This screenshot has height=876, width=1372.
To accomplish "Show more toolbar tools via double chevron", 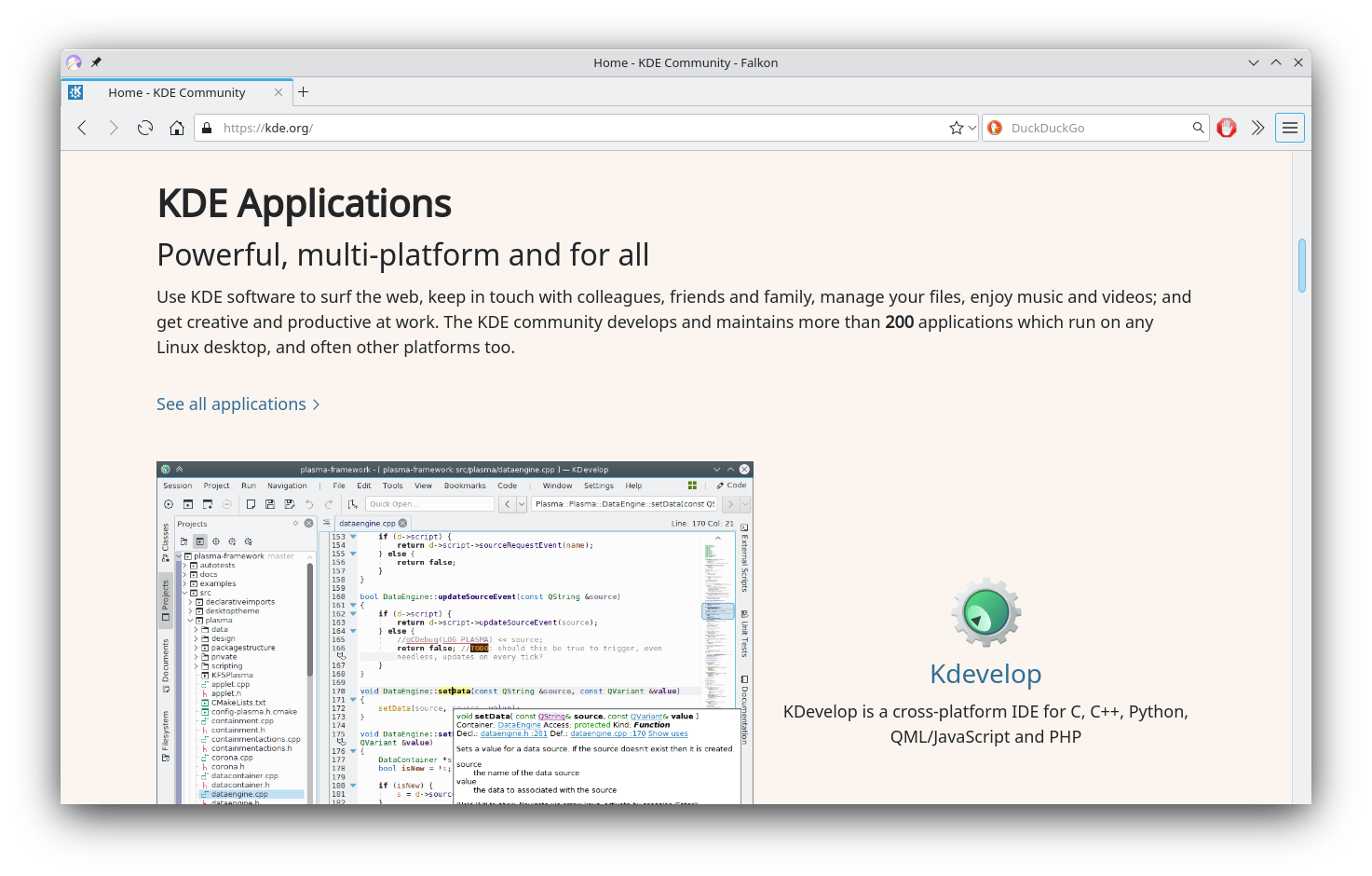I will click(1257, 128).
